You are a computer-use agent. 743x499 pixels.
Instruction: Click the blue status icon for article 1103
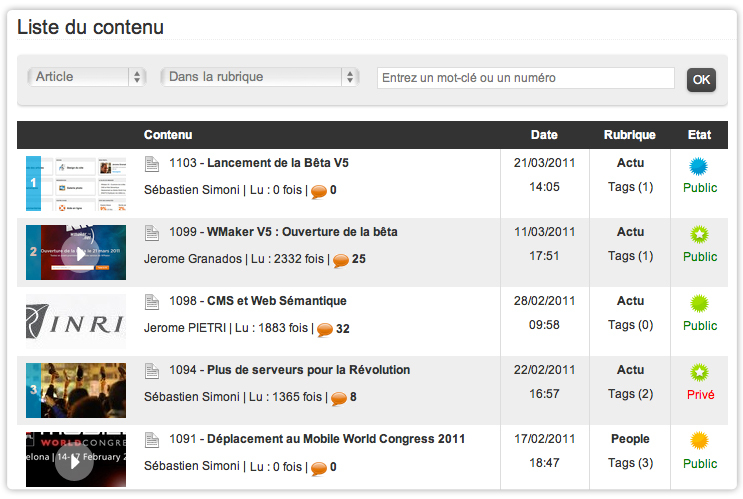coord(699,166)
